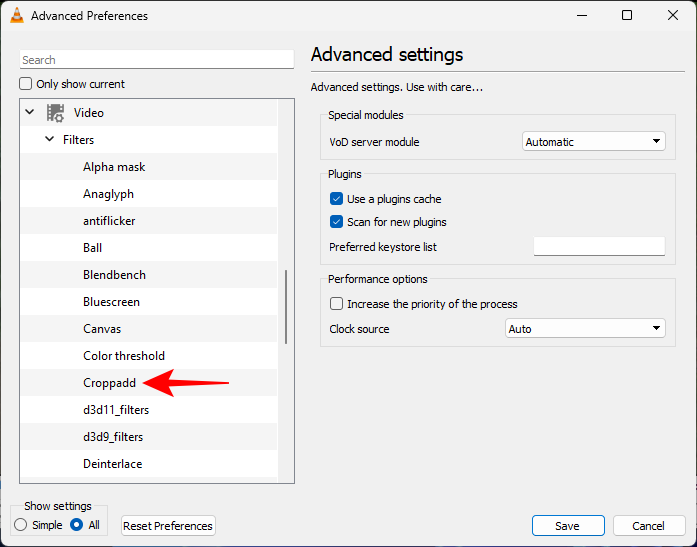Click the Video category film icon
The image size is (697, 547).
pos(56,113)
